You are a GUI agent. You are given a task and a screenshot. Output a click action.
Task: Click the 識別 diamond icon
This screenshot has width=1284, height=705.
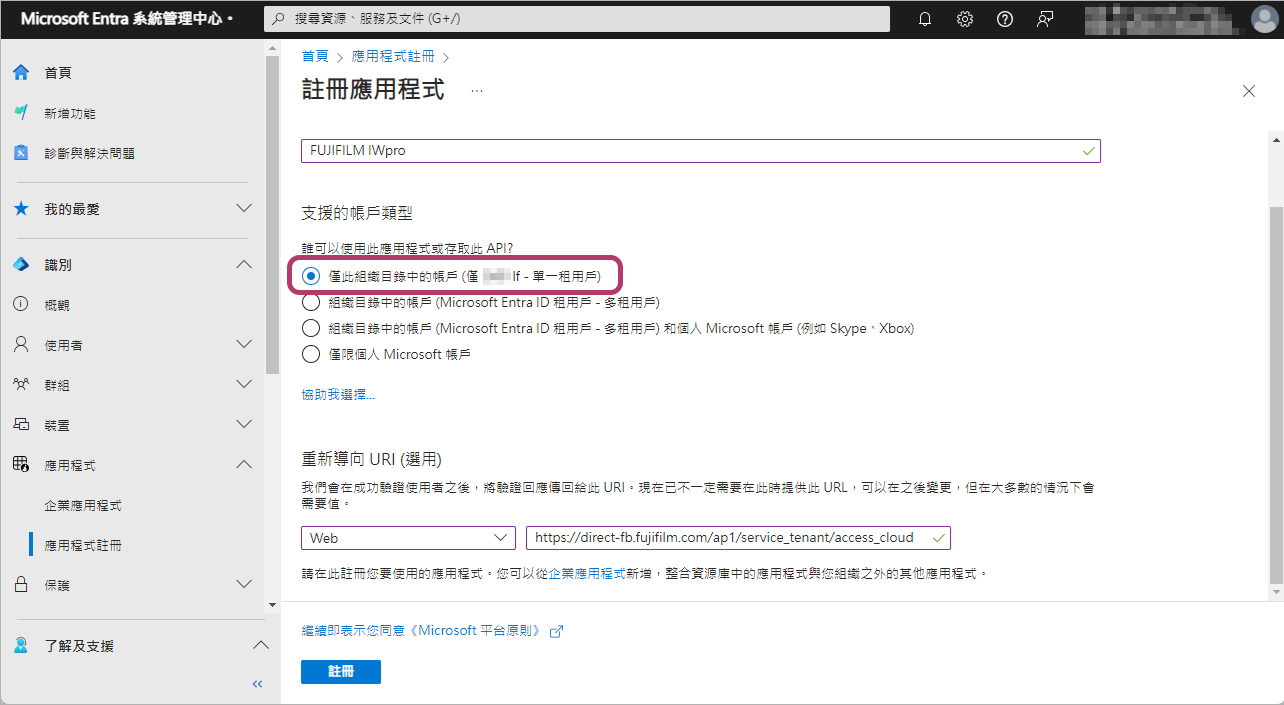coord(21,265)
